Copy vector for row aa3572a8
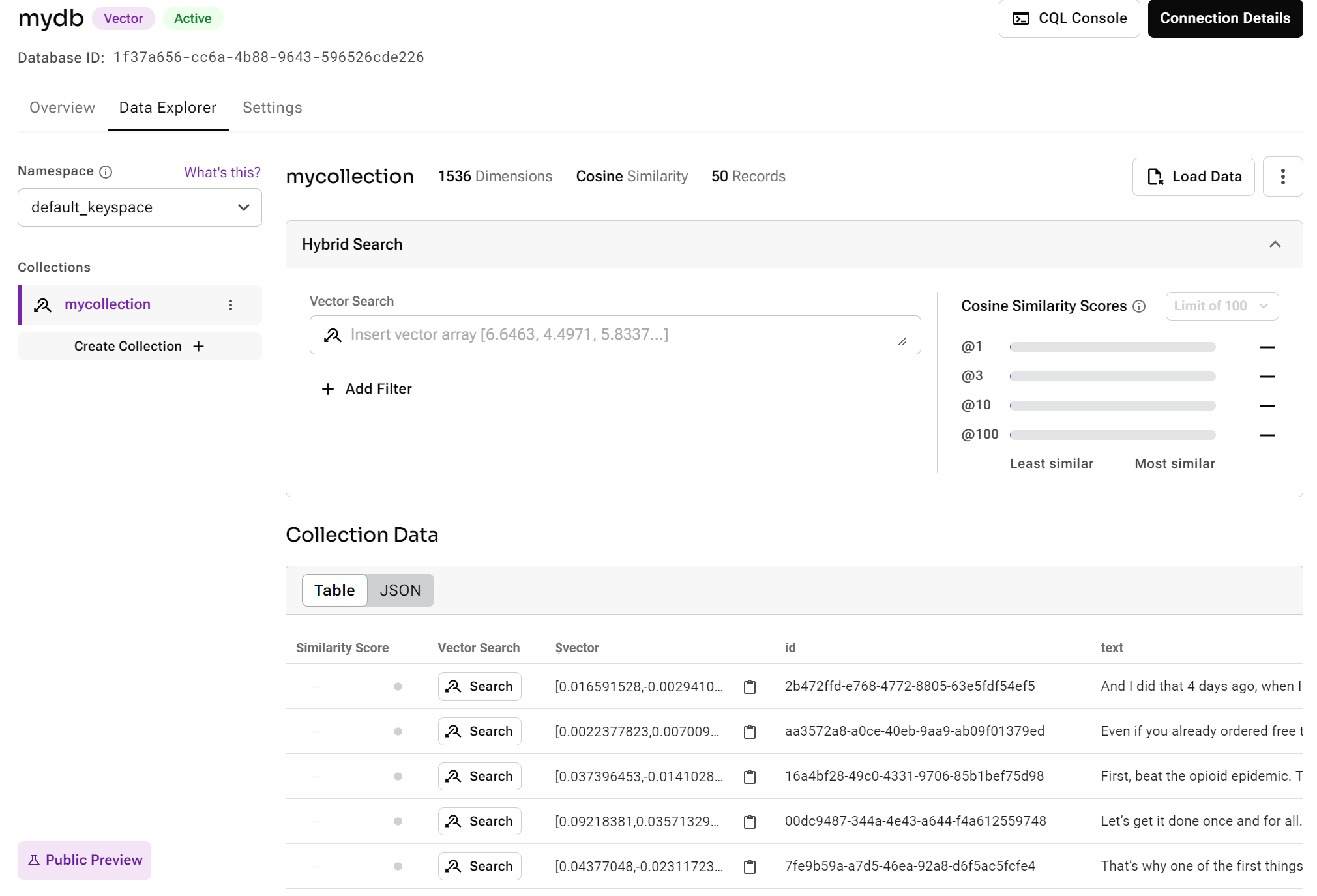The height and width of the screenshot is (896, 1317). pyautogui.click(x=750, y=732)
